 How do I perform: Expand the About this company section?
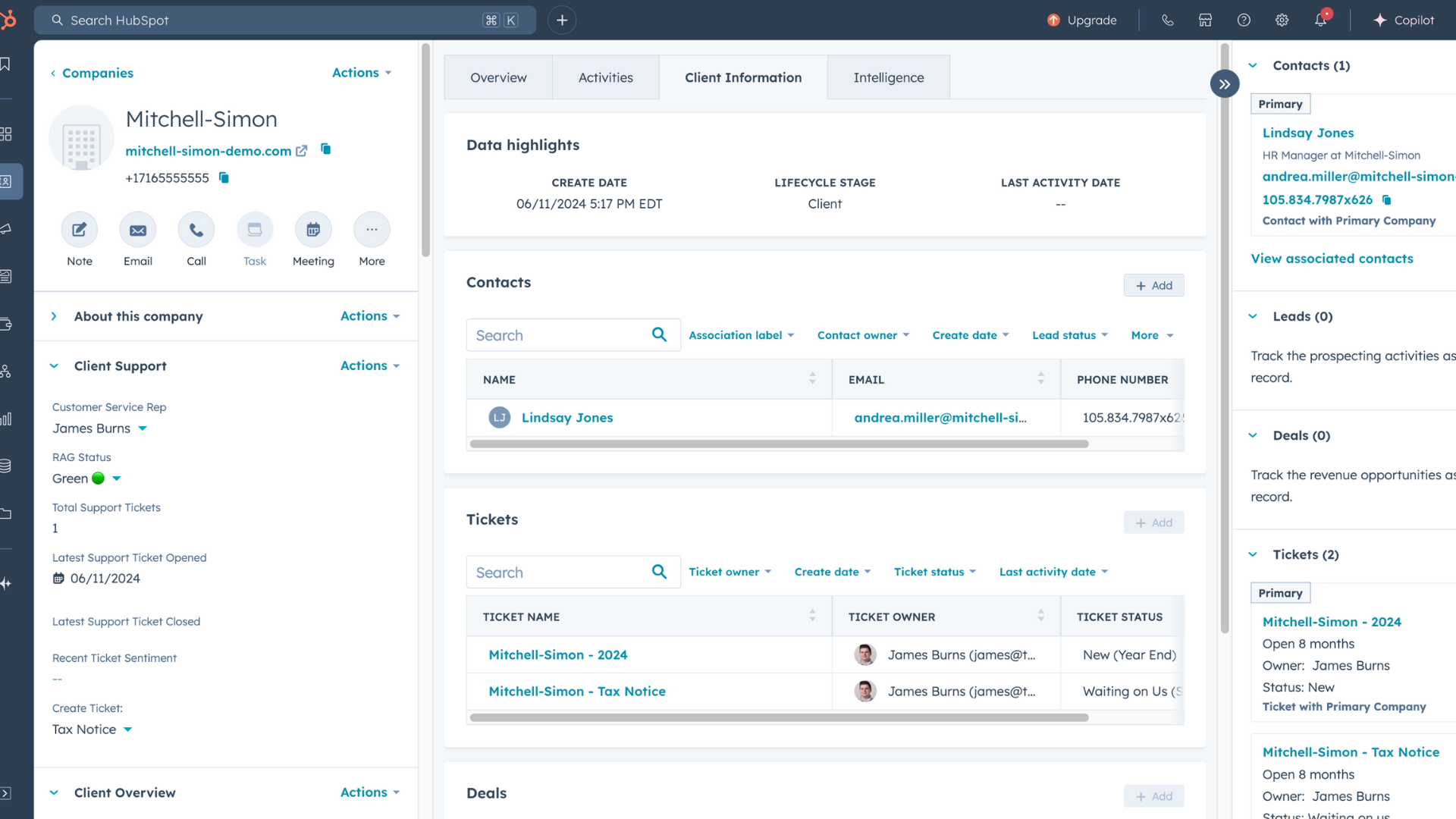(x=54, y=316)
